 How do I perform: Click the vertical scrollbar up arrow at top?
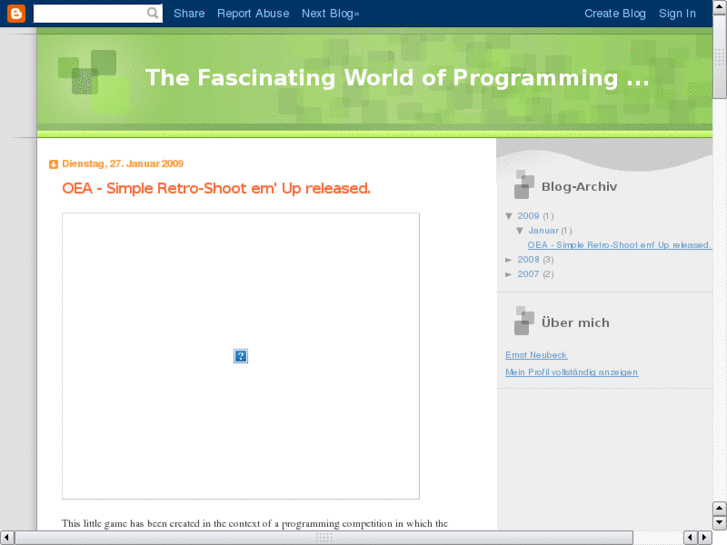[x=720, y=7]
